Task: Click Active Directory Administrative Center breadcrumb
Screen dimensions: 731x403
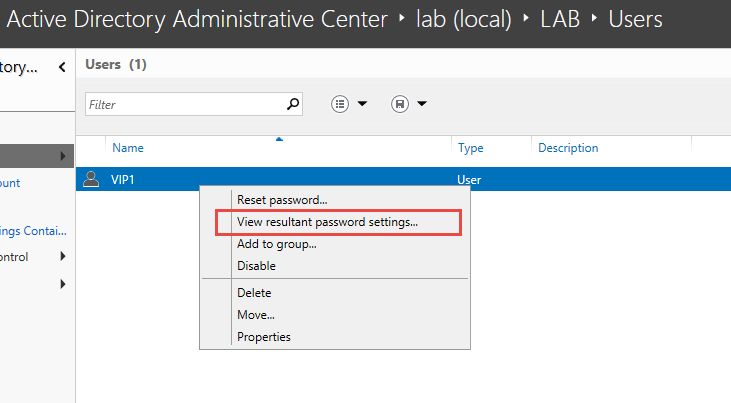Action: click(x=197, y=20)
